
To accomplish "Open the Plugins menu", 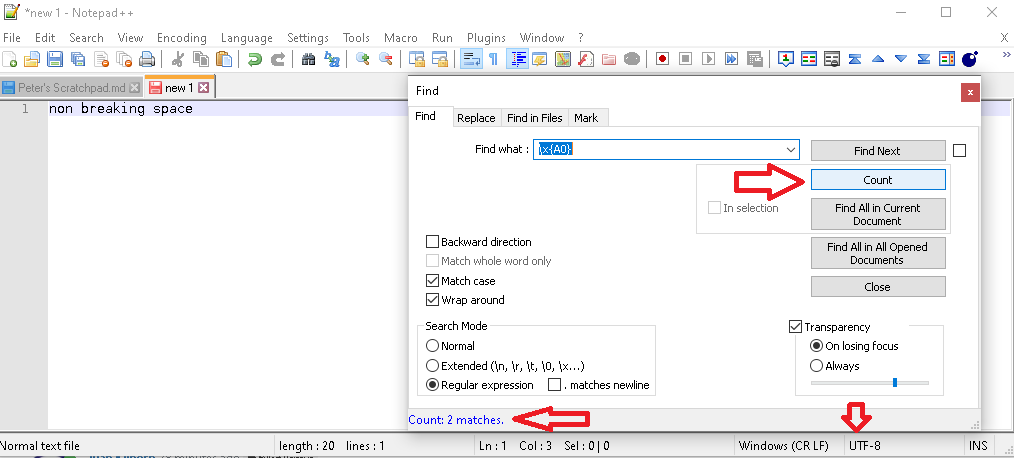I will (x=486, y=38).
